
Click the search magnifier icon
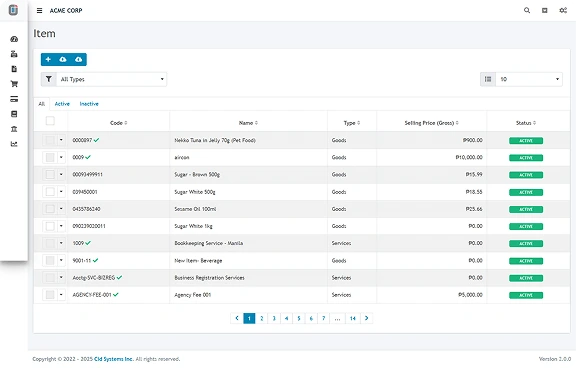pyautogui.click(x=527, y=10)
